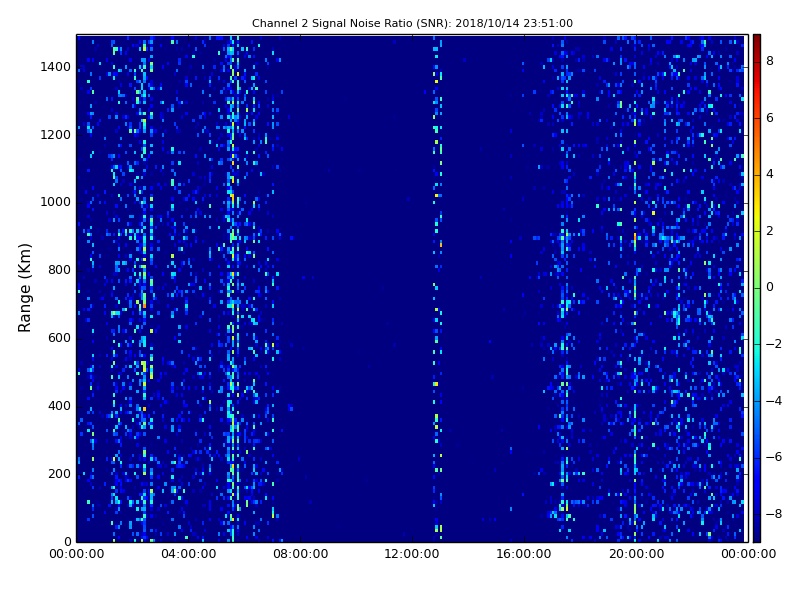Click the colorbar label 6
Image resolution: width=800 pixels, height=600 pixels.
[x=770, y=118]
